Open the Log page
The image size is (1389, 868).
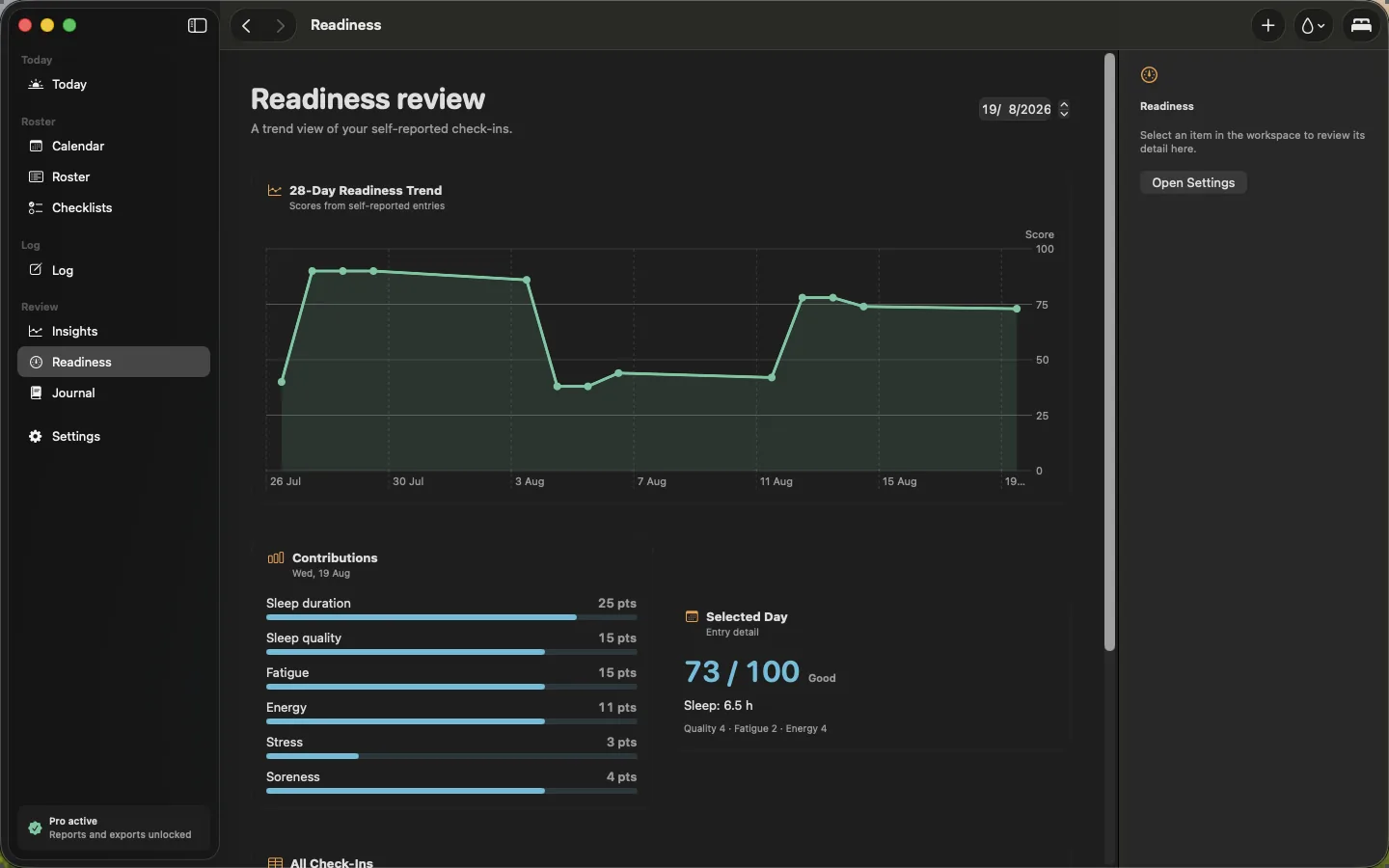pyautogui.click(x=114, y=271)
